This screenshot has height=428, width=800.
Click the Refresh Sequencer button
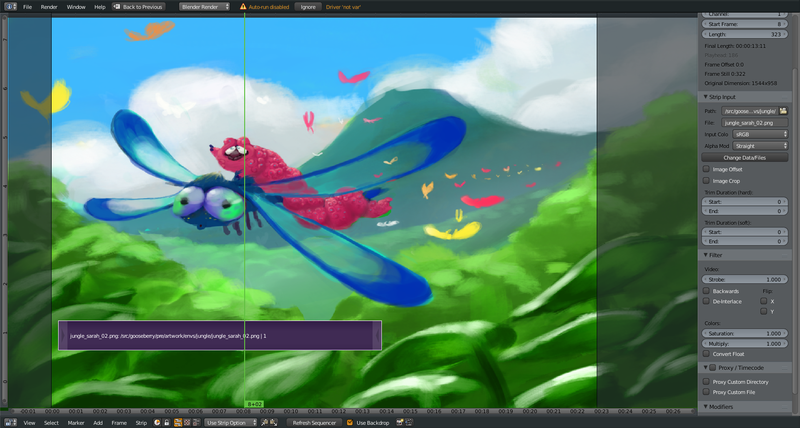(314, 423)
